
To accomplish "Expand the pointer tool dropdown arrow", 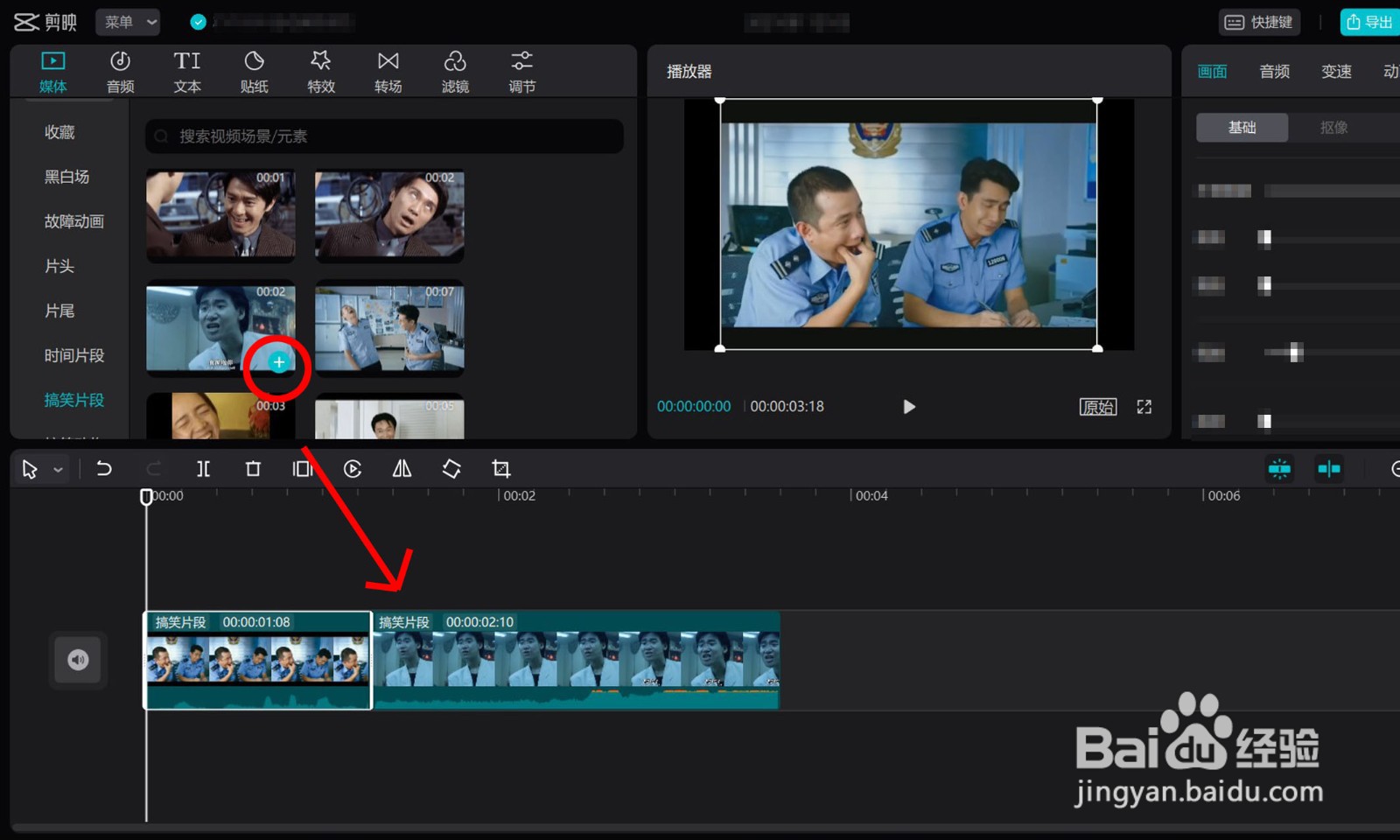I will (x=59, y=471).
